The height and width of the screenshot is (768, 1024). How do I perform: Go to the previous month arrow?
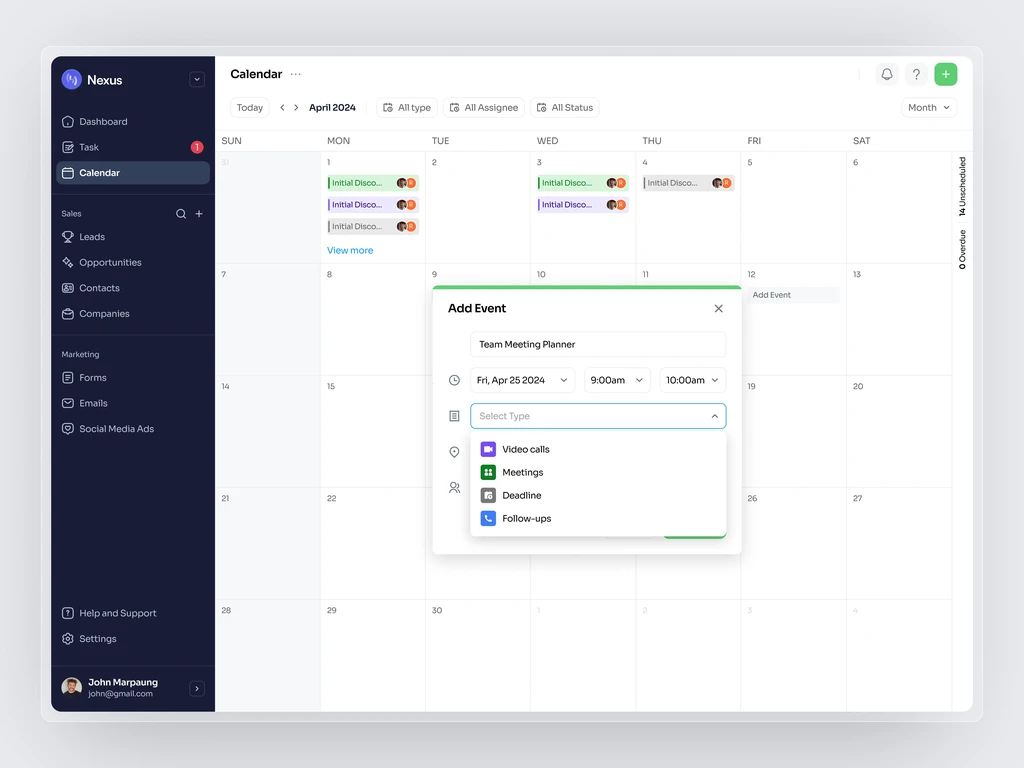282,108
